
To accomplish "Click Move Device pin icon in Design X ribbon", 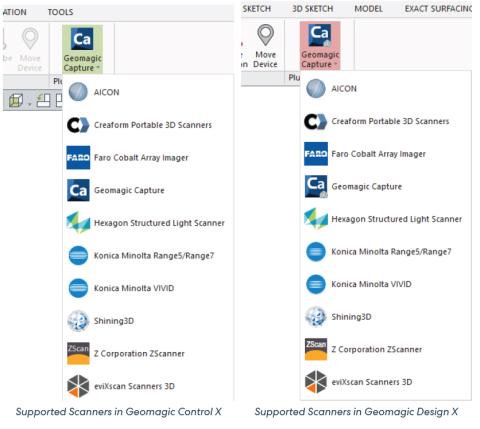I will click(265, 35).
